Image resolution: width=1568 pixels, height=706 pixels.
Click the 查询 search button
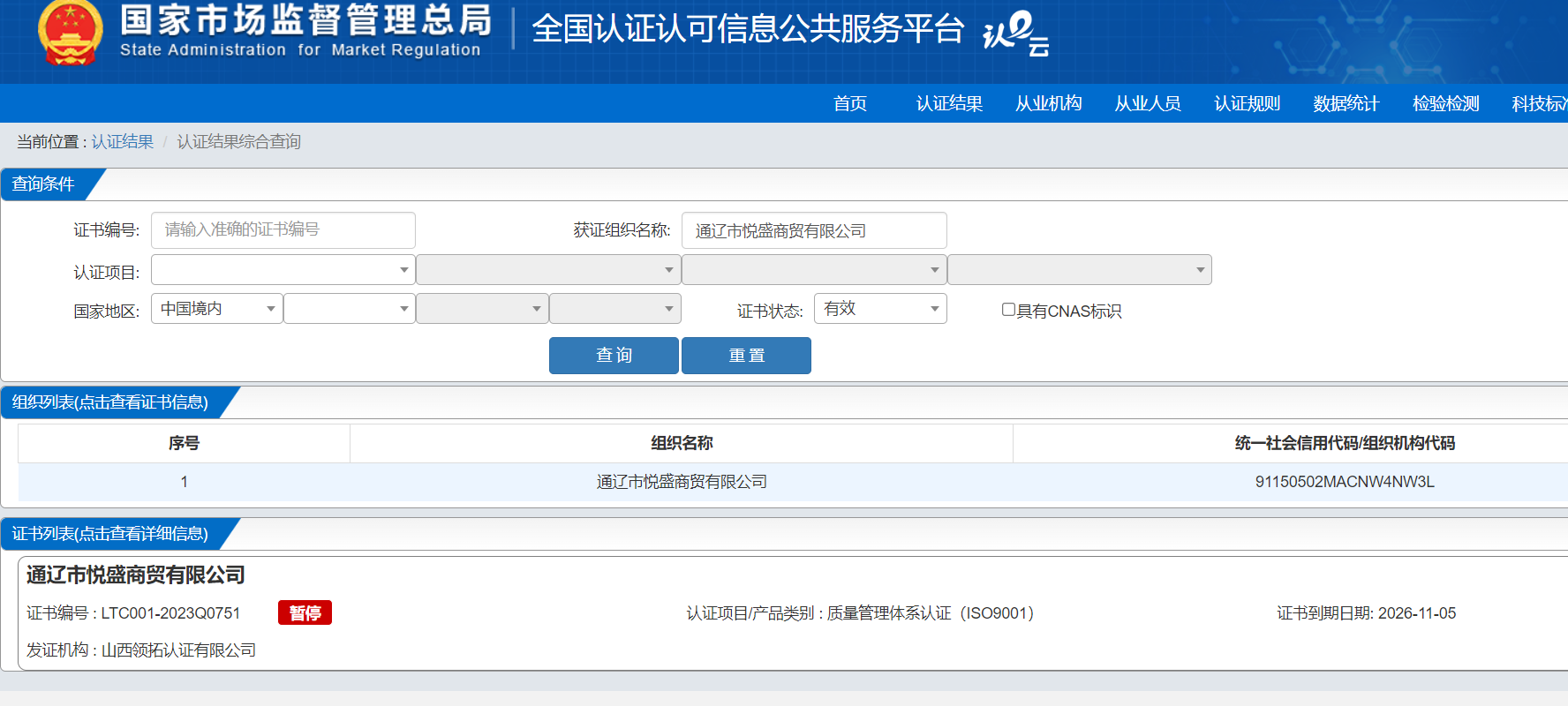(x=614, y=356)
